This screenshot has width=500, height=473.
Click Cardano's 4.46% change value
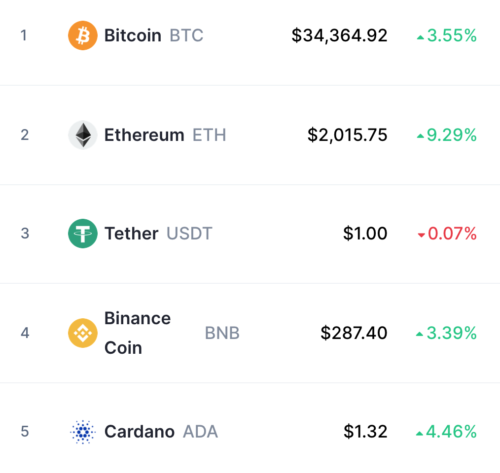point(451,432)
